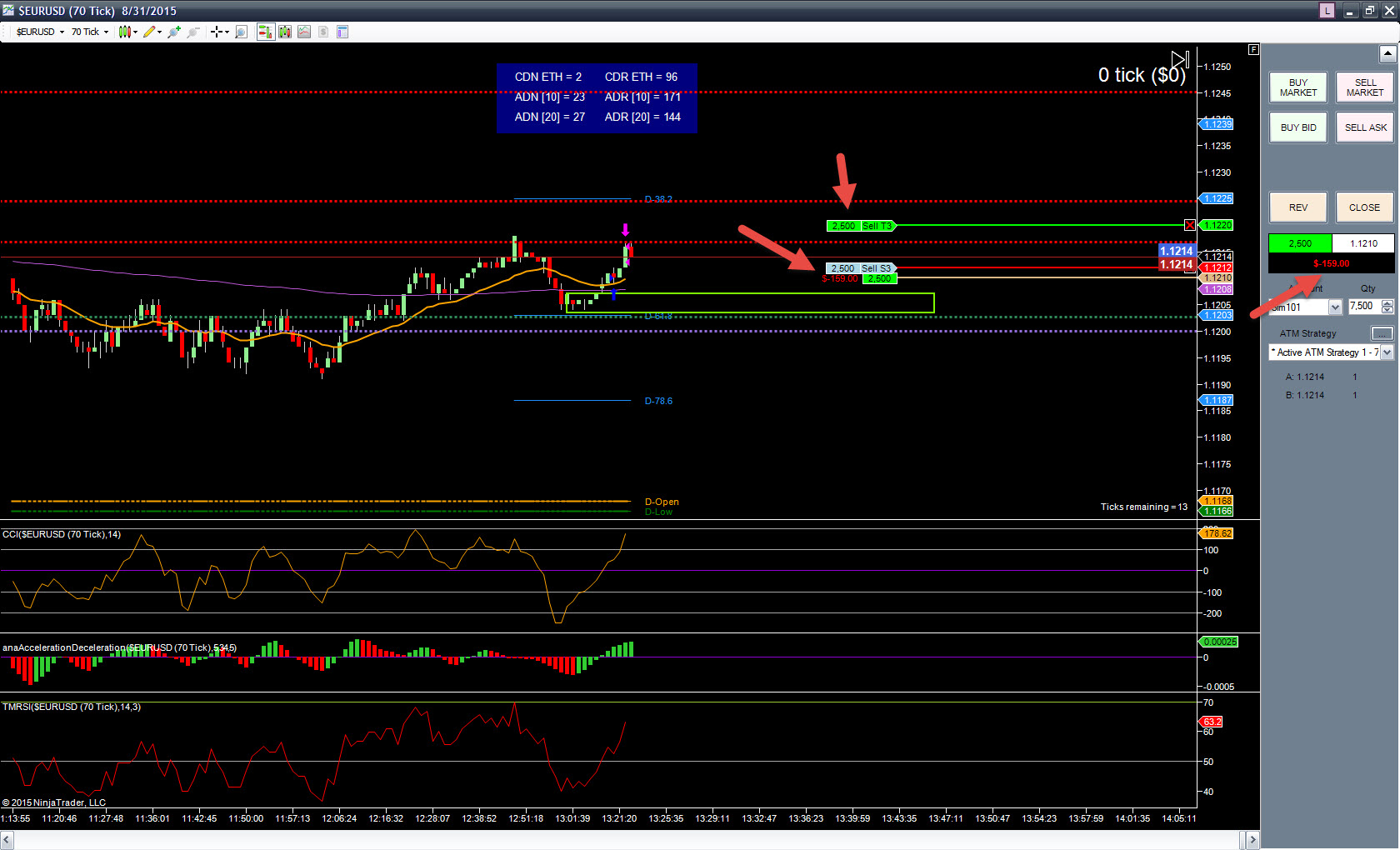Click the blue 1.1203 price marker
1400x850 pixels.
click(x=1216, y=315)
